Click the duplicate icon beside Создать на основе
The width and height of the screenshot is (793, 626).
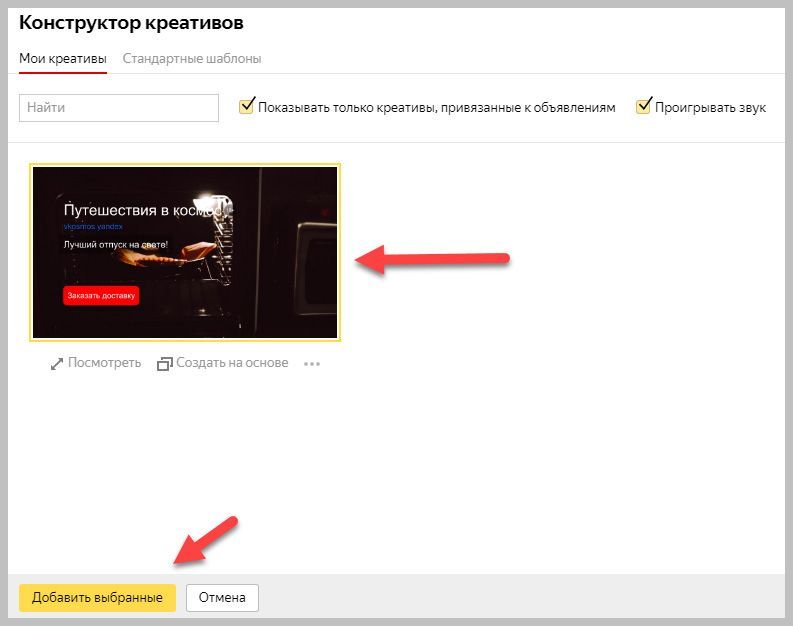(165, 364)
